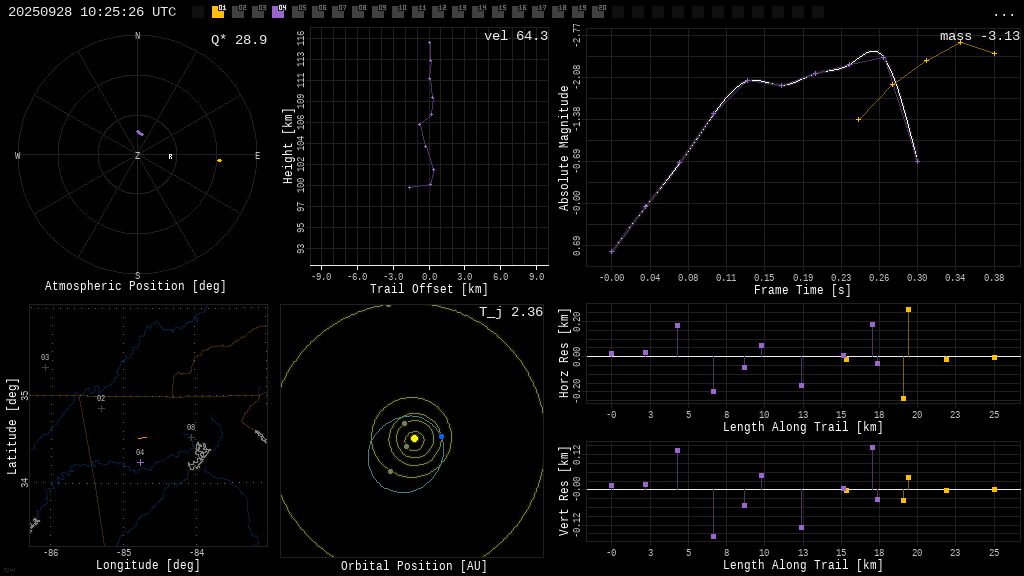Image resolution: width=1024 pixels, height=576 pixels.
Task: Click the yellow Sun in orbital plot
Action: point(414,438)
